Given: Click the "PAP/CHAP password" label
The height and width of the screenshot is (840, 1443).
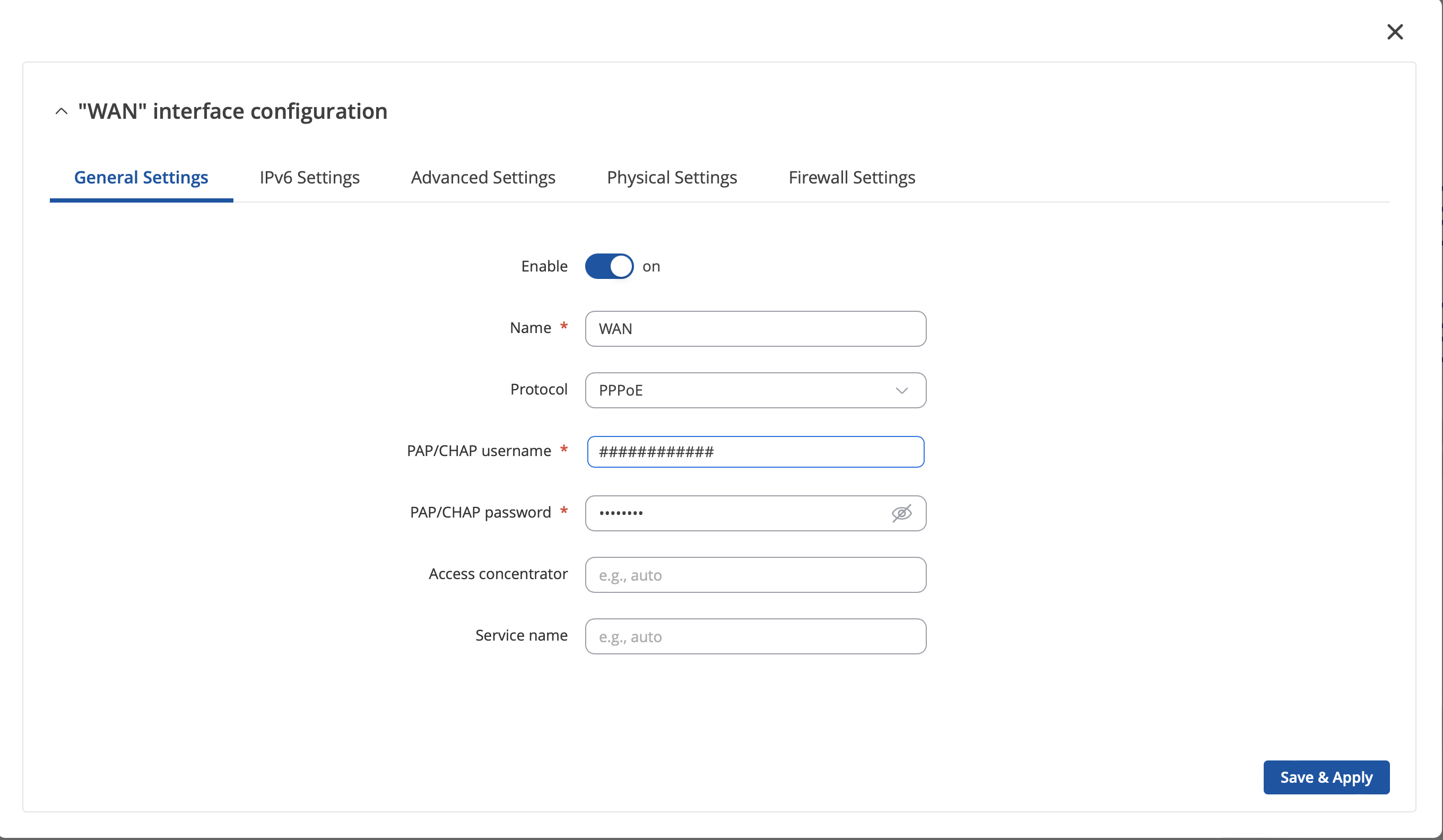Looking at the screenshot, I should tap(481, 512).
